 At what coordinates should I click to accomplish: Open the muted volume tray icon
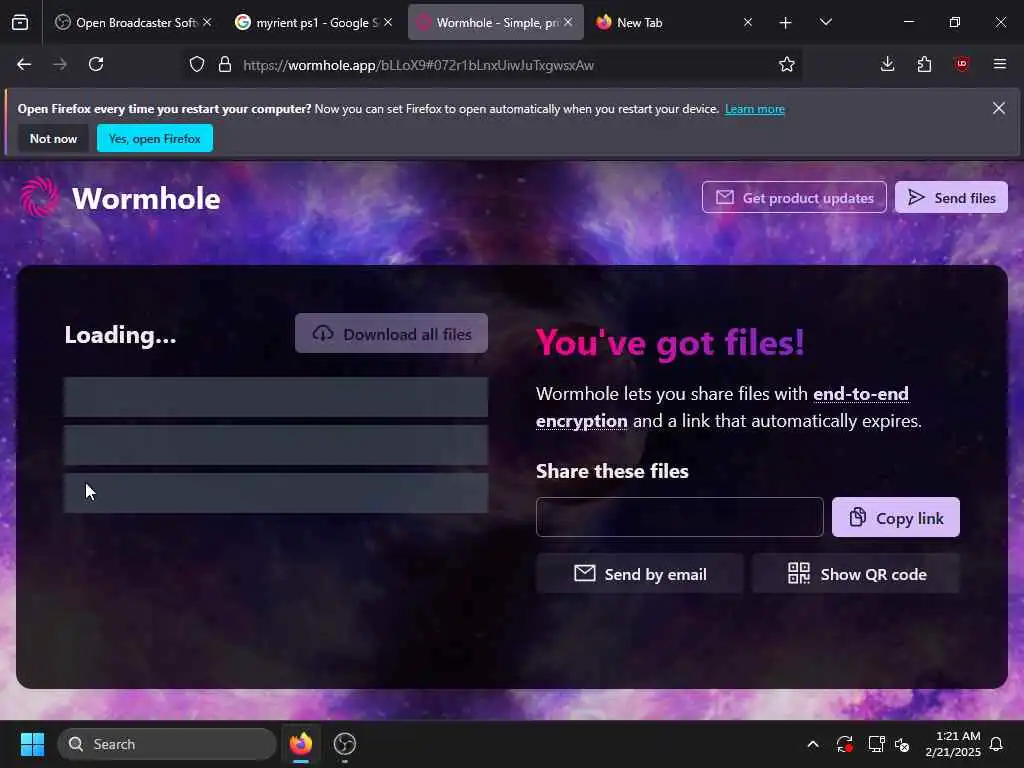pyautogui.click(x=903, y=744)
